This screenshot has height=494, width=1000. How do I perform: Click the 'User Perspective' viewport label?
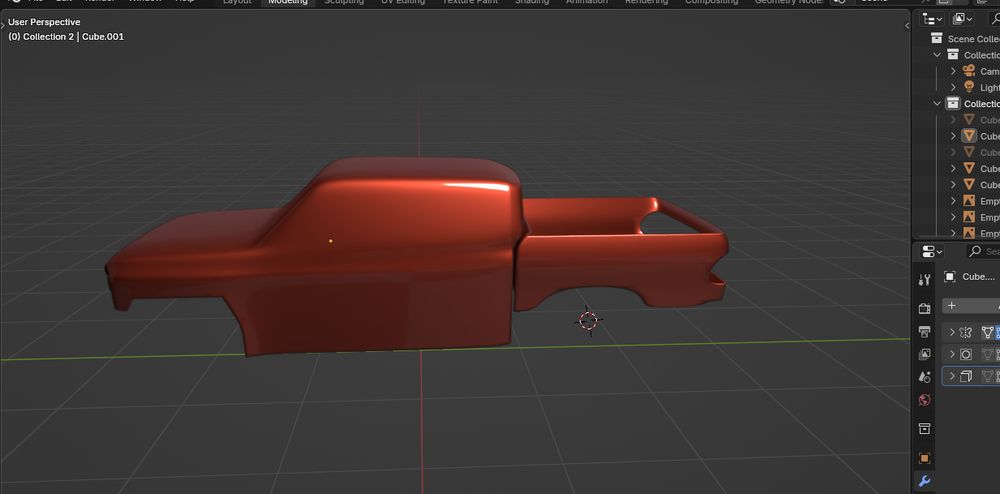click(x=44, y=22)
